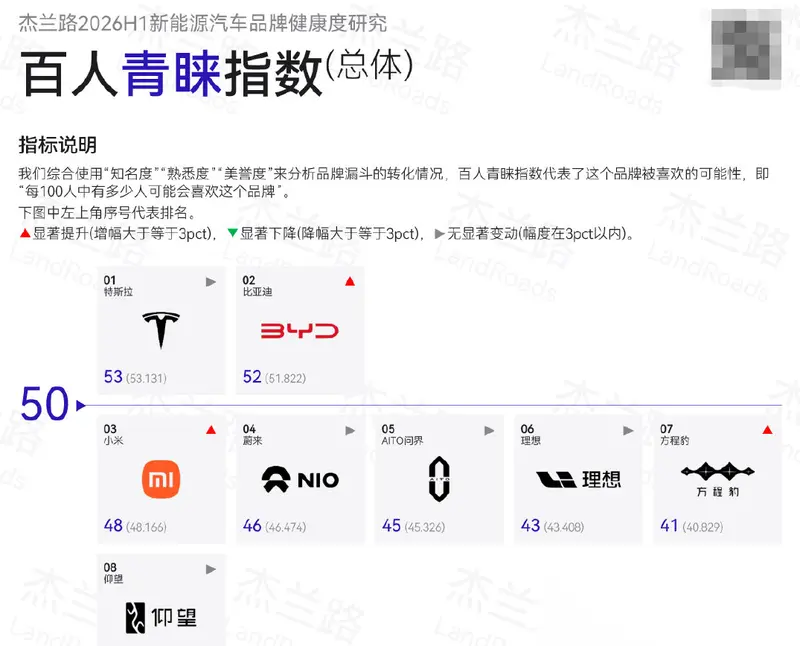Image resolution: width=800 pixels, height=646 pixels.
Task: Click the 06 理想 rank label
Action: [531, 434]
